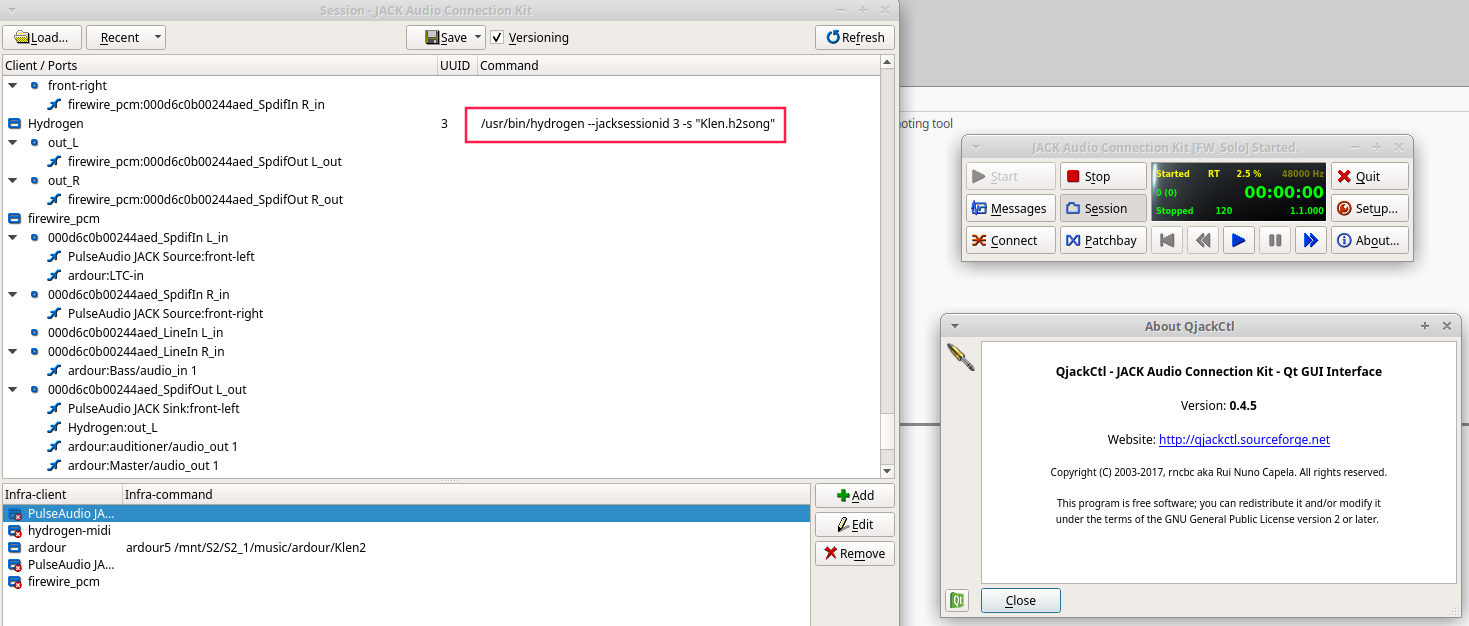This screenshot has width=1469, height=626.
Task: Click the connection icon beside ardour:LTC-in
Action: 55,275
